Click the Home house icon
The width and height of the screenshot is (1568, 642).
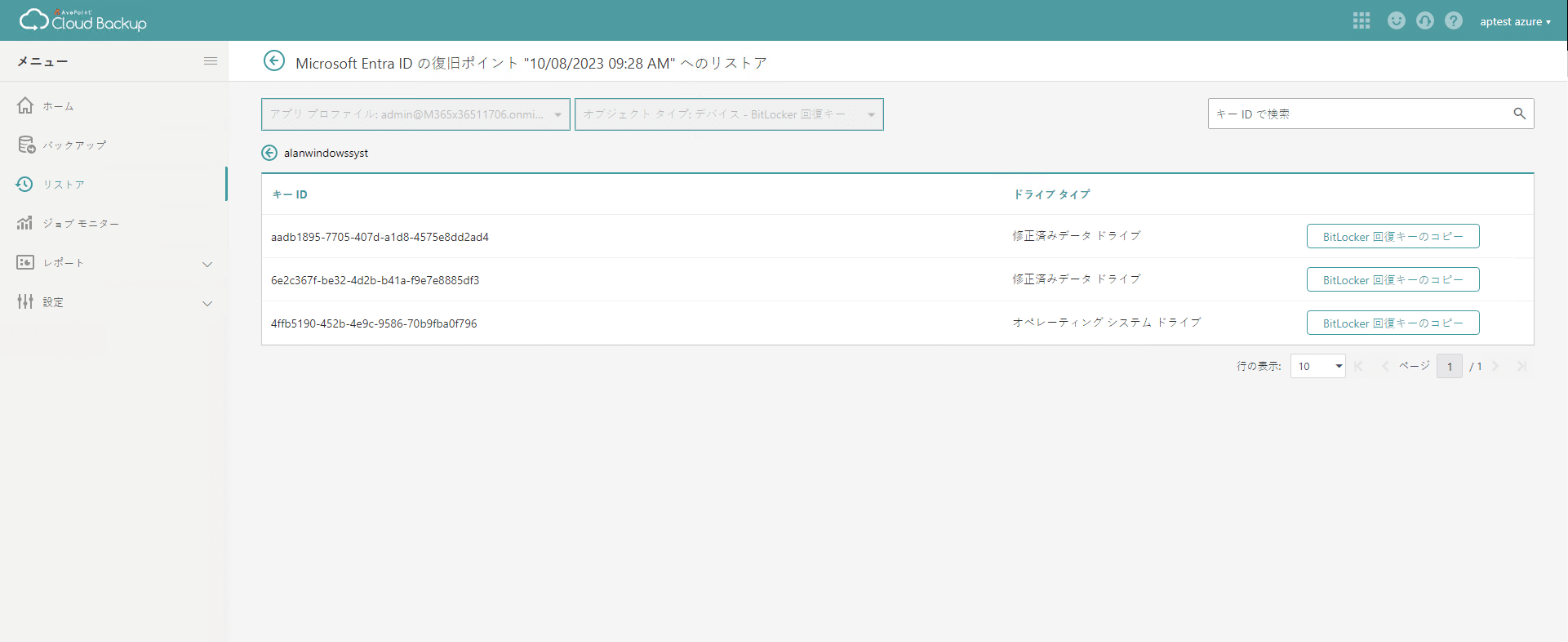point(25,105)
